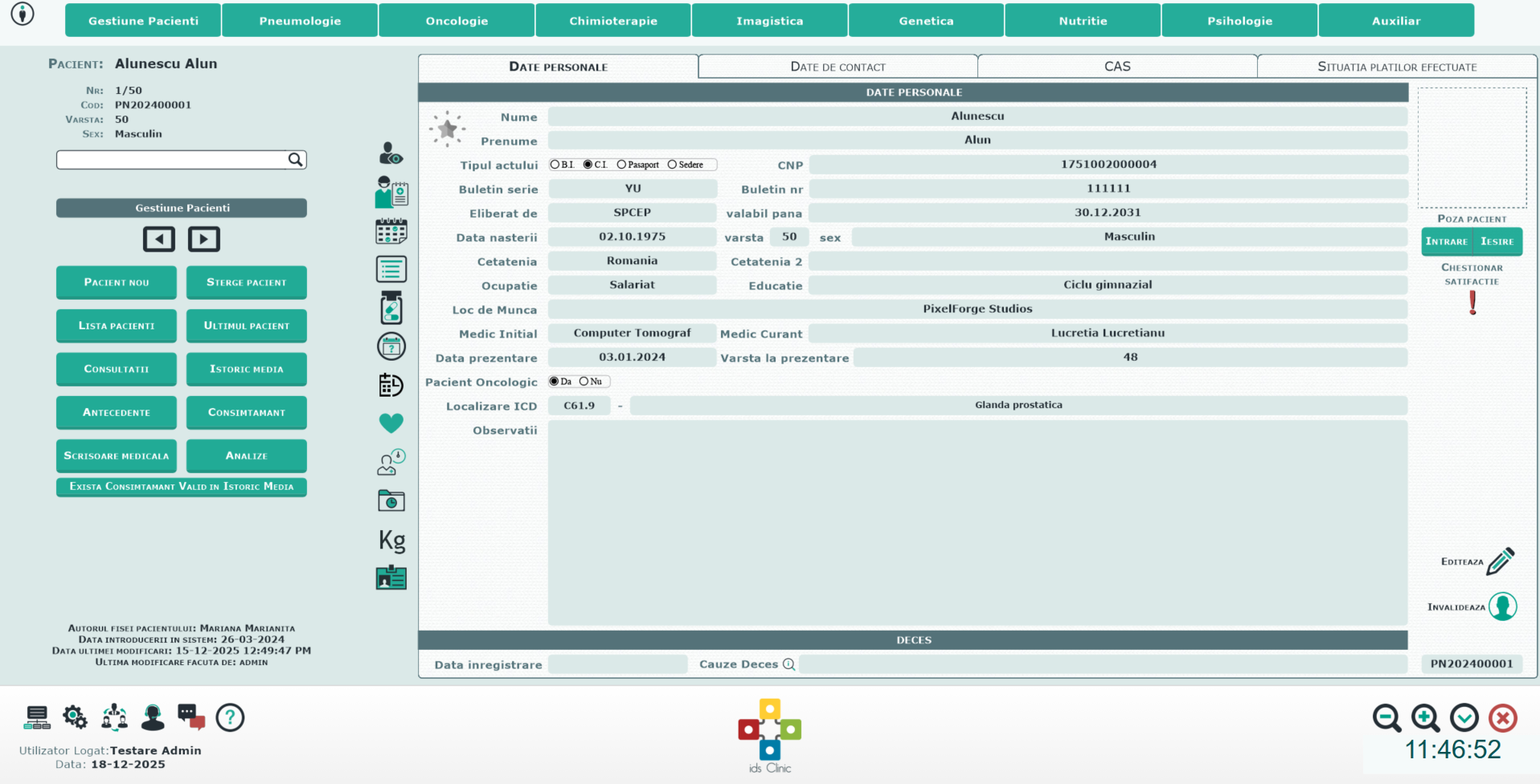The width and height of the screenshot is (1540, 784).
Task: Open the settings gears icon in bottom toolbar
Action: [x=76, y=717]
